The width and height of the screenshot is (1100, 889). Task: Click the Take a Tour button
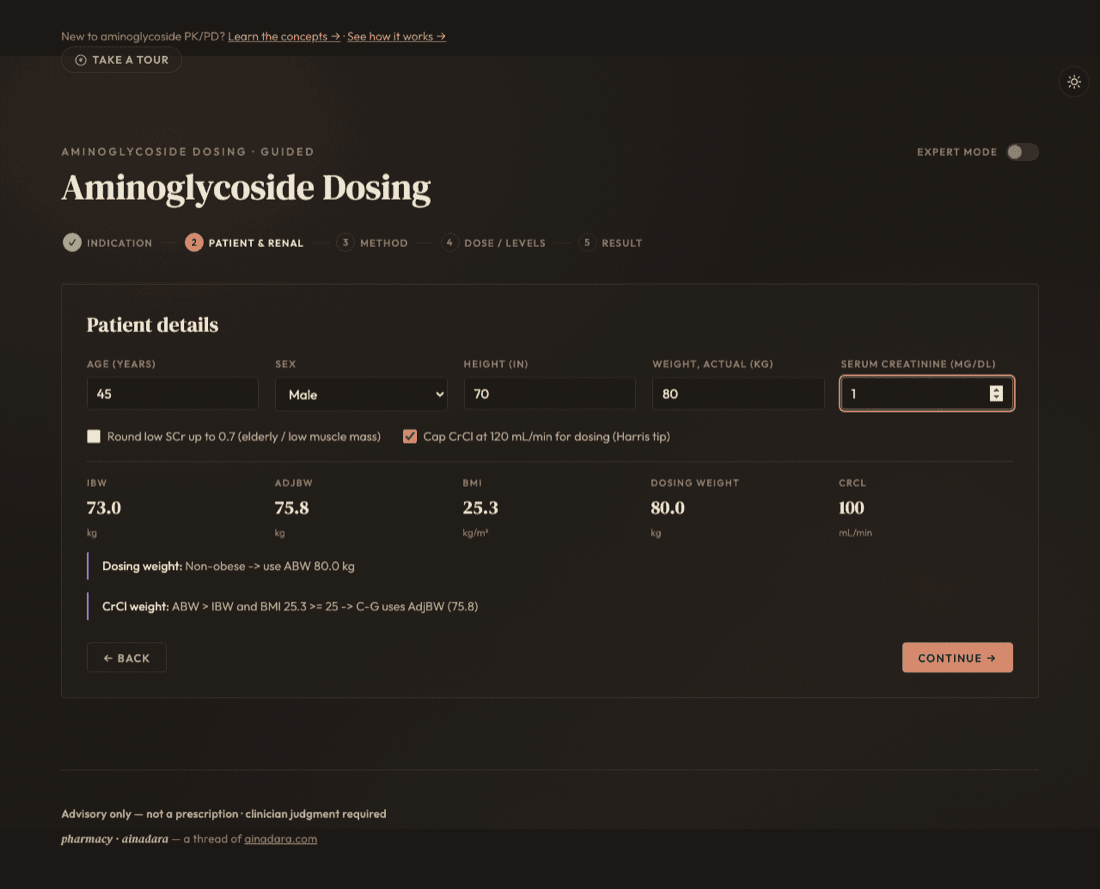pos(121,60)
